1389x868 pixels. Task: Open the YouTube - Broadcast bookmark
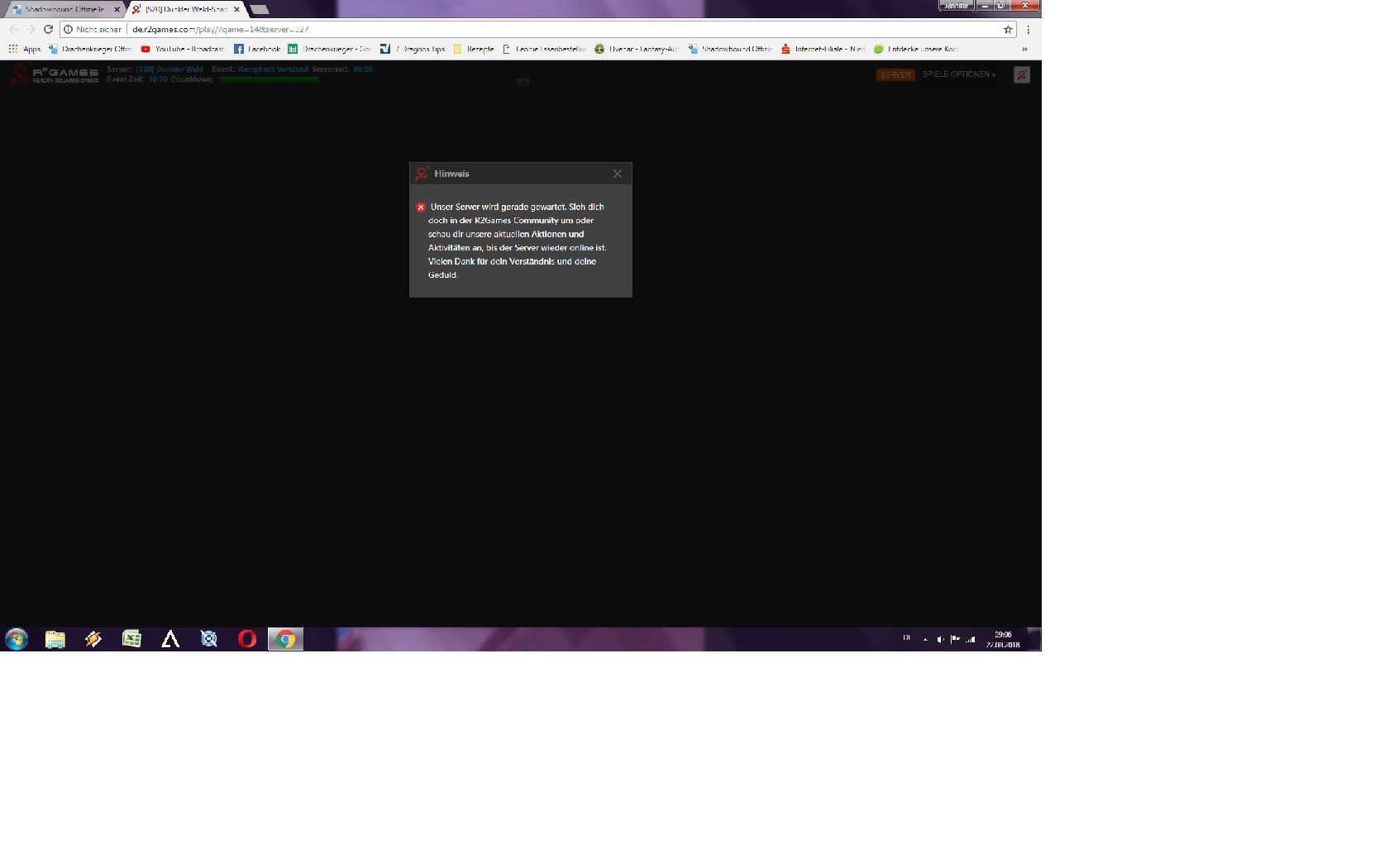[x=183, y=49]
